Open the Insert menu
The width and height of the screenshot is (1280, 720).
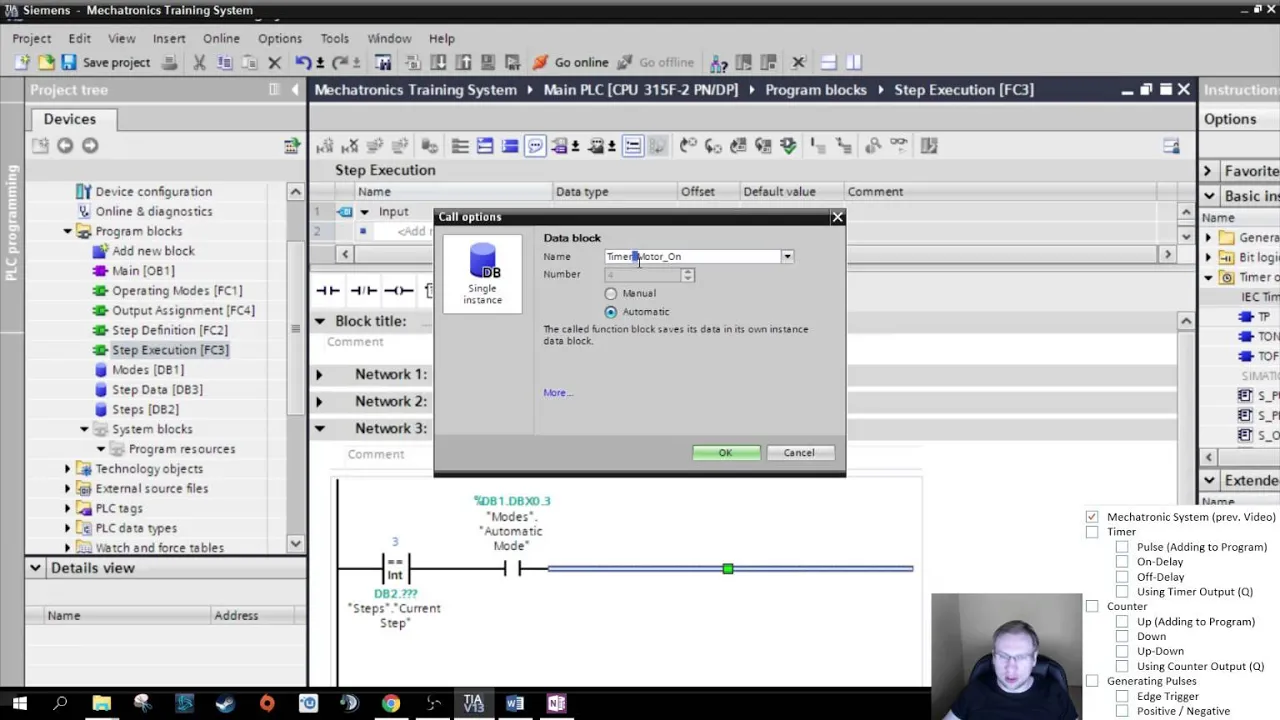(169, 38)
